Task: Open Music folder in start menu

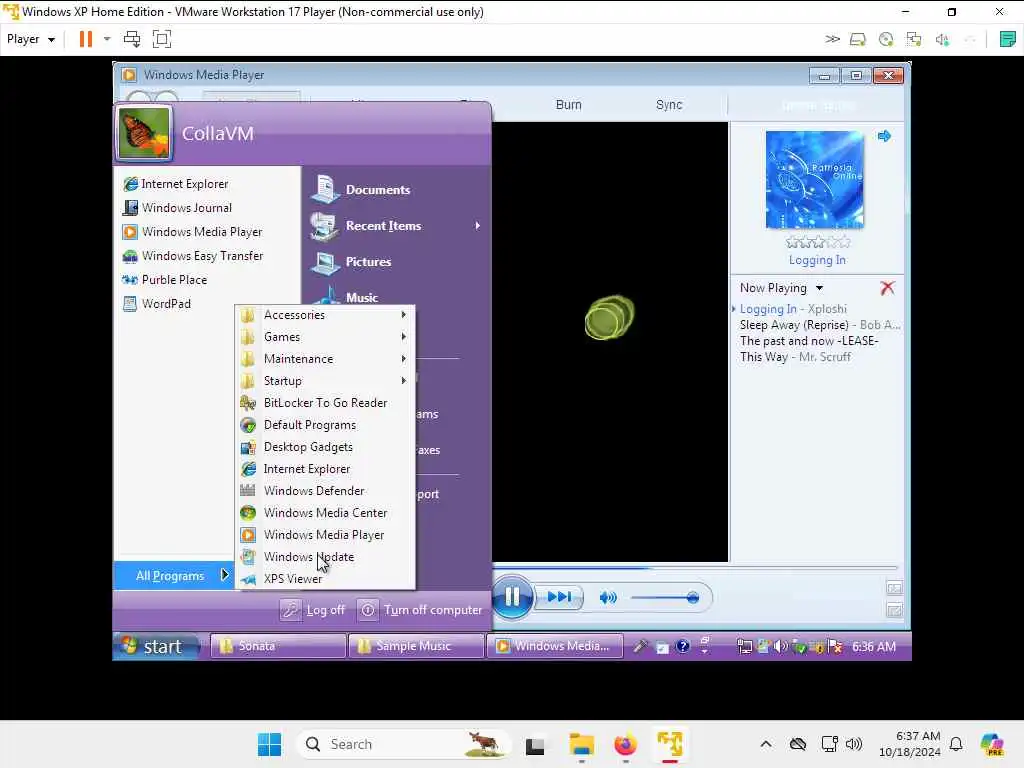Action: click(x=345, y=296)
